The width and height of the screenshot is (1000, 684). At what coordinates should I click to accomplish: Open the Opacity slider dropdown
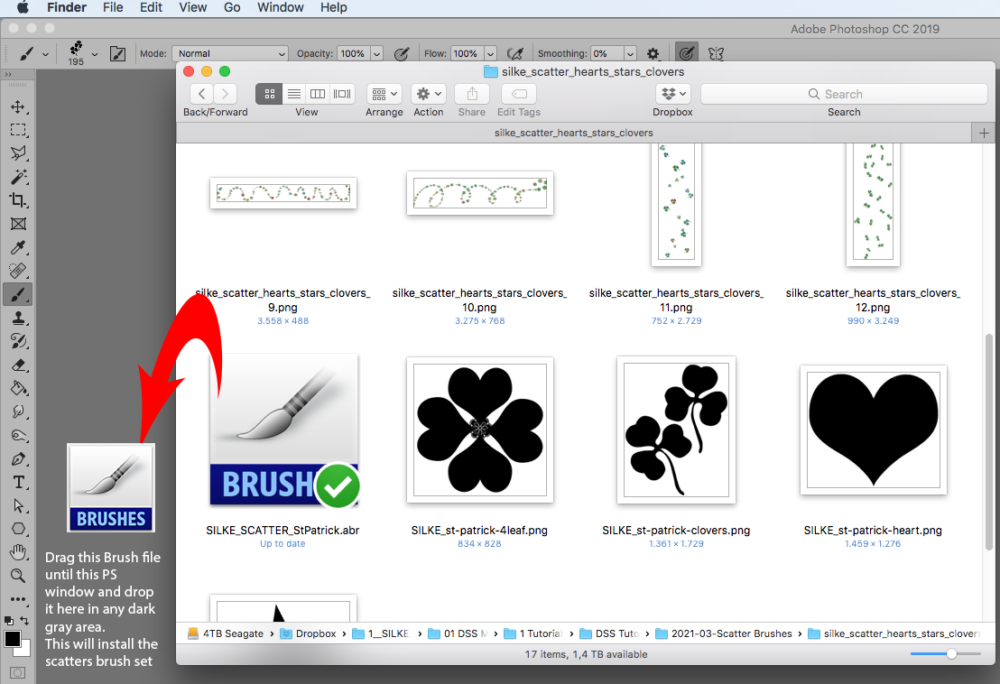coord(376,54)
